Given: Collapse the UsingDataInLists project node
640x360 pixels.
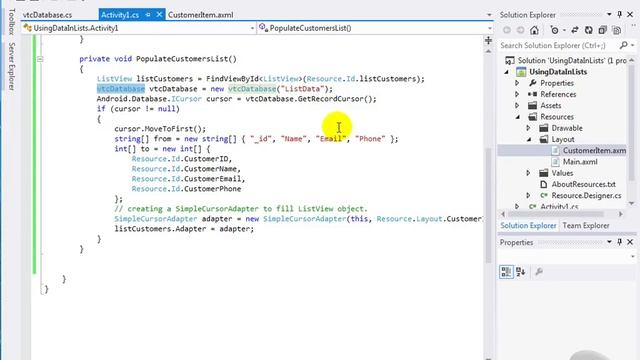Looking at the screenshot, I should tap(507, 72).
